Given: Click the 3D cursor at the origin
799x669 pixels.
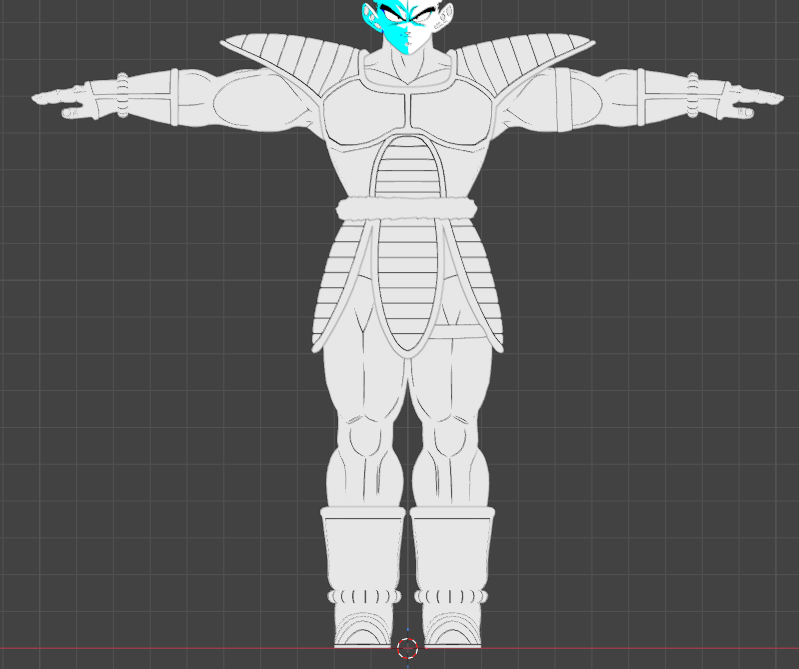Looking at the screenshot, I should (x=407, y=648).
